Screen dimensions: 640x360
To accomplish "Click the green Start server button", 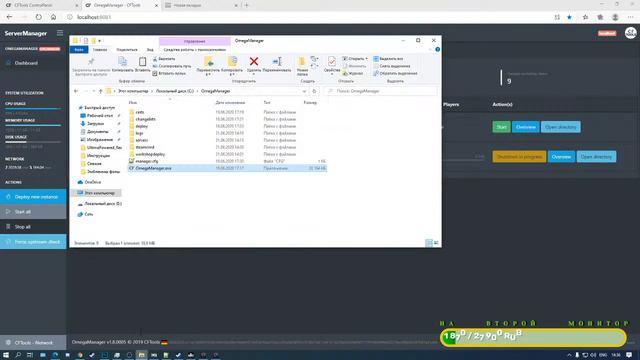I will point(501,127).
